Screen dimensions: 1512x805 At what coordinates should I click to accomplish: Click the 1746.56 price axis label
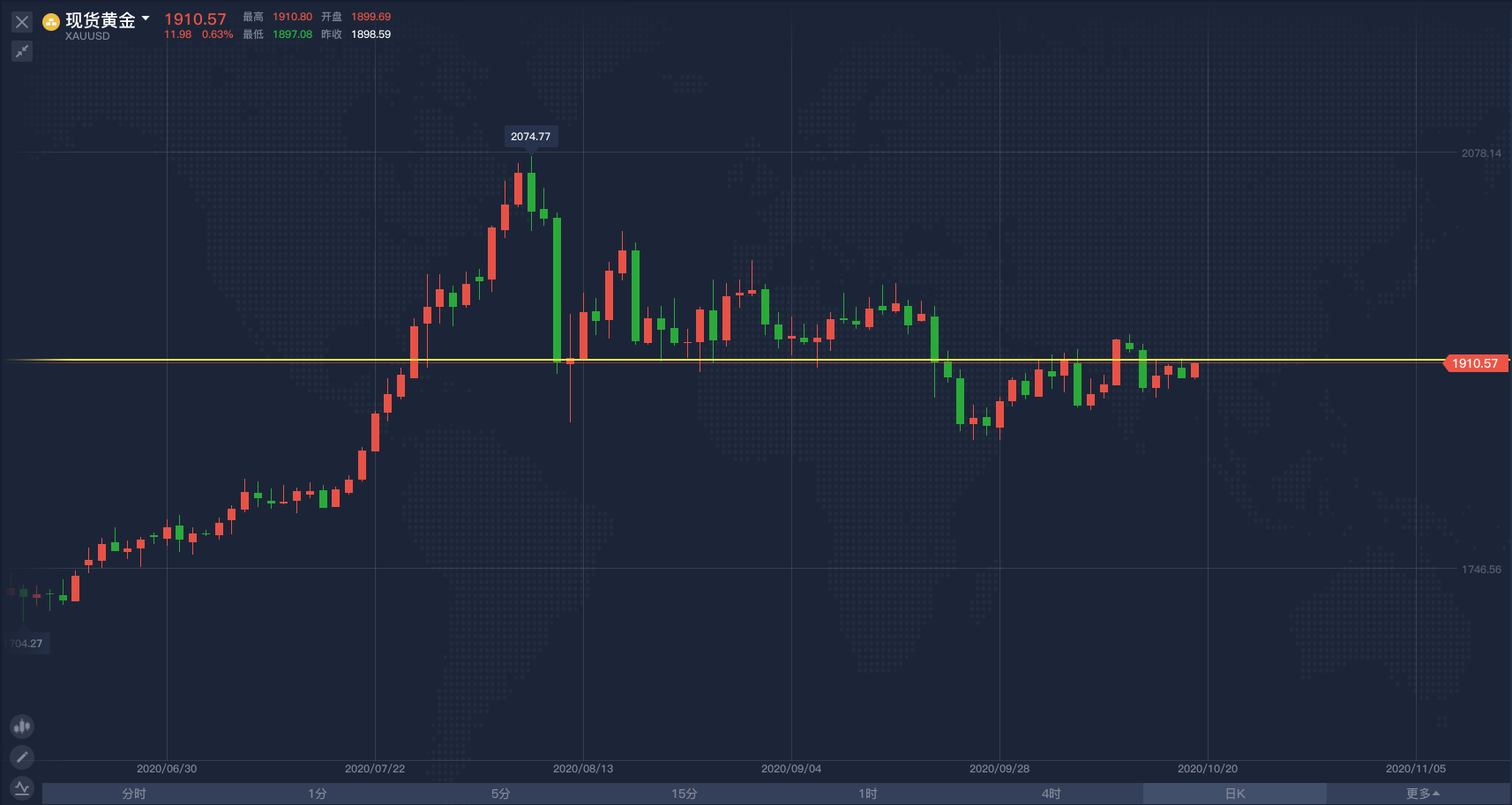pos(1481,570)
